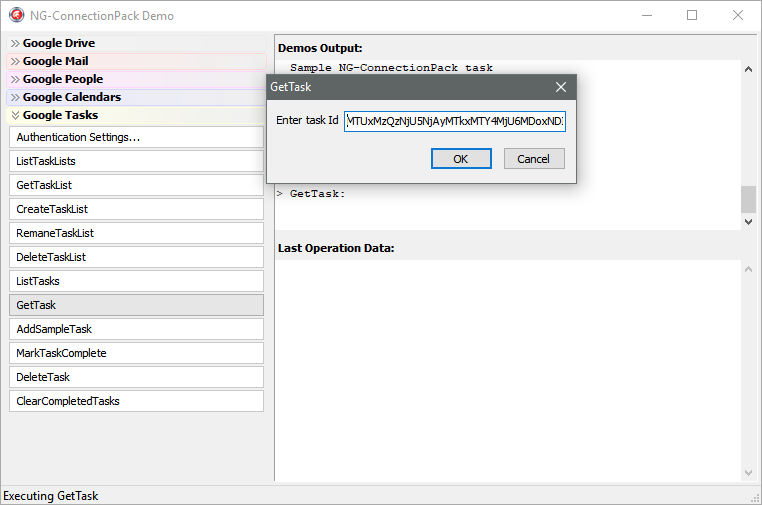The height and width of the screenshot is (505, 762).
Task: Run the ListTaskLists demo
Action: point(136,161)
